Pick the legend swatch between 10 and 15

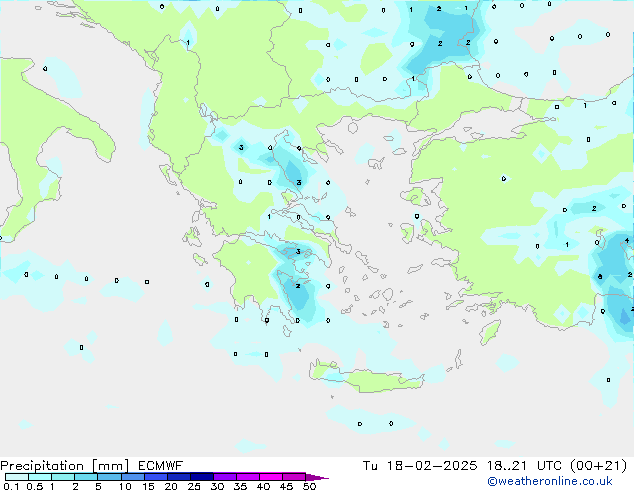(133, 477)
